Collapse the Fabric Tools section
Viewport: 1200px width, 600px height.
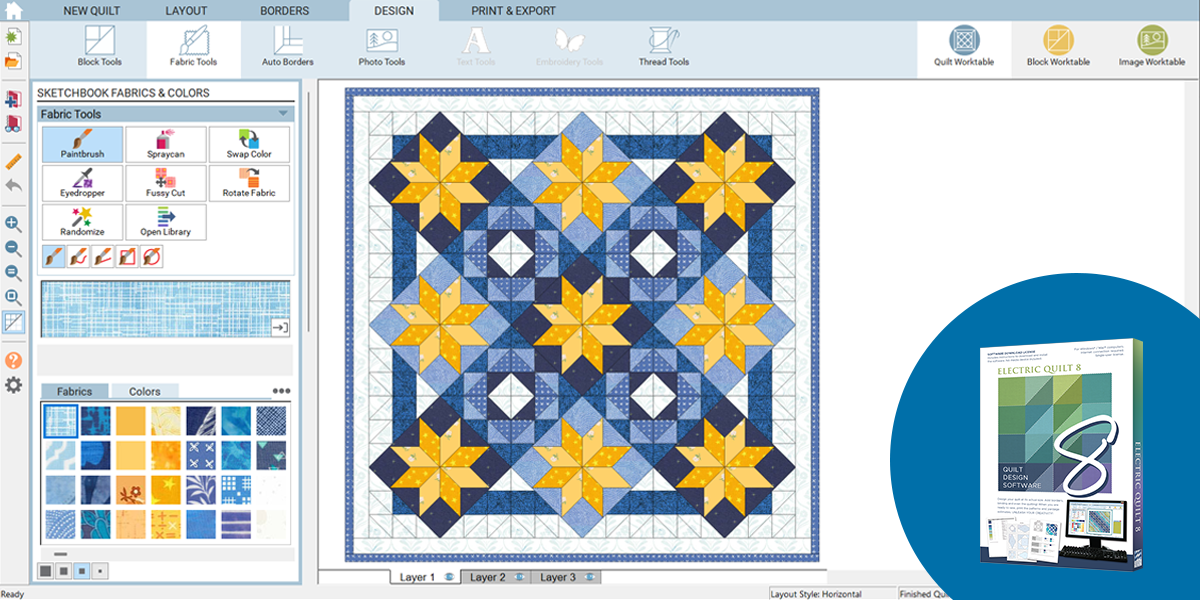click(284, 114)
